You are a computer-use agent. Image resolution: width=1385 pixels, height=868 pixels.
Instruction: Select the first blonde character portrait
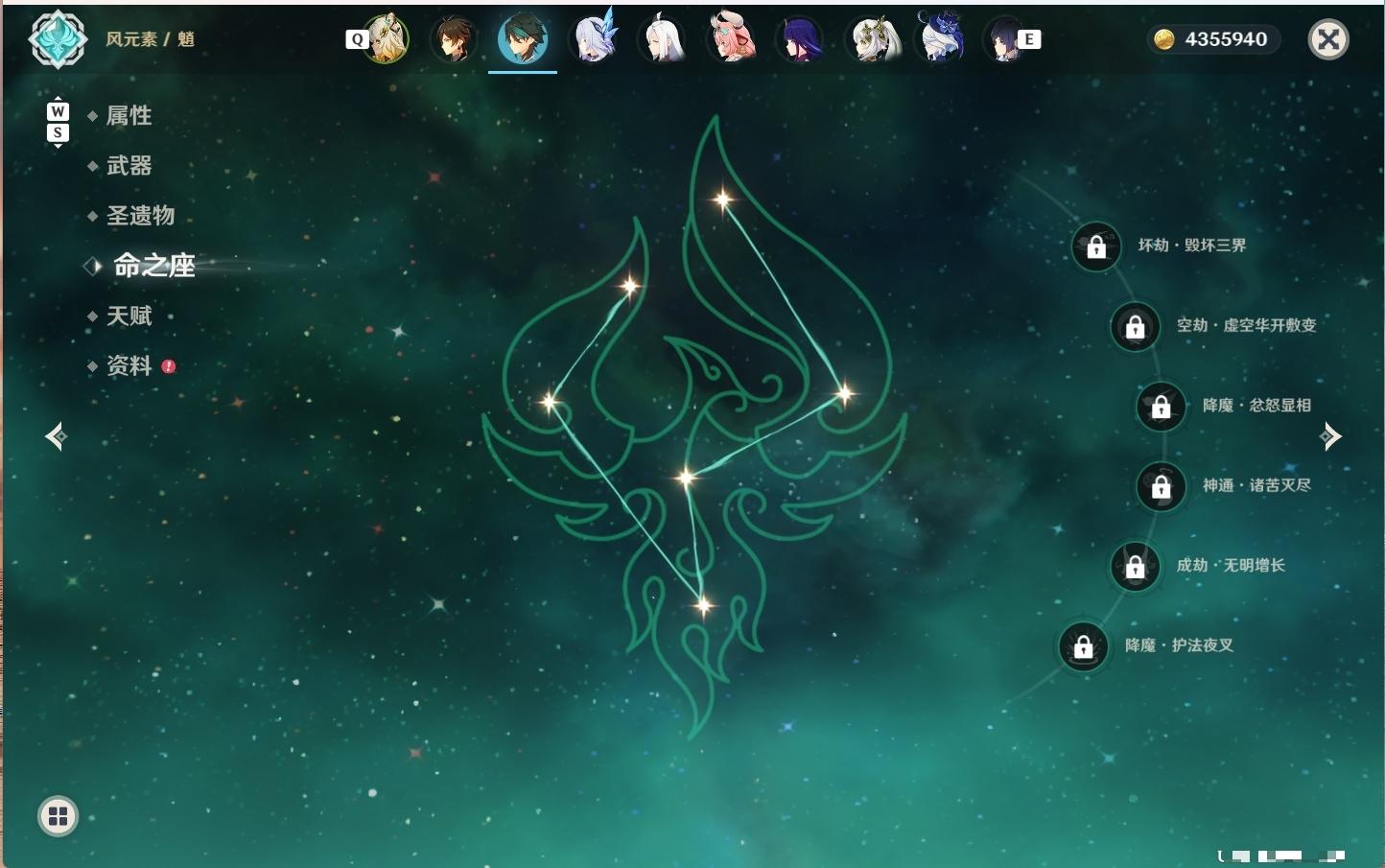click(x=385, y=39)
